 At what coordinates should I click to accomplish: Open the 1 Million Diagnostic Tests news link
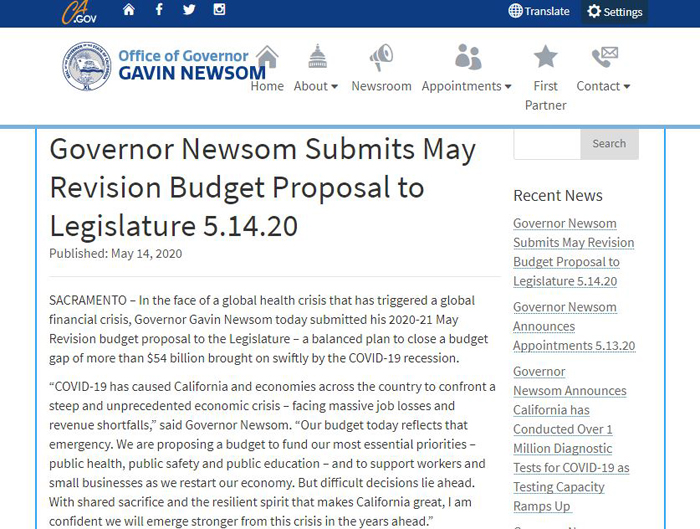tap(571, 439)
